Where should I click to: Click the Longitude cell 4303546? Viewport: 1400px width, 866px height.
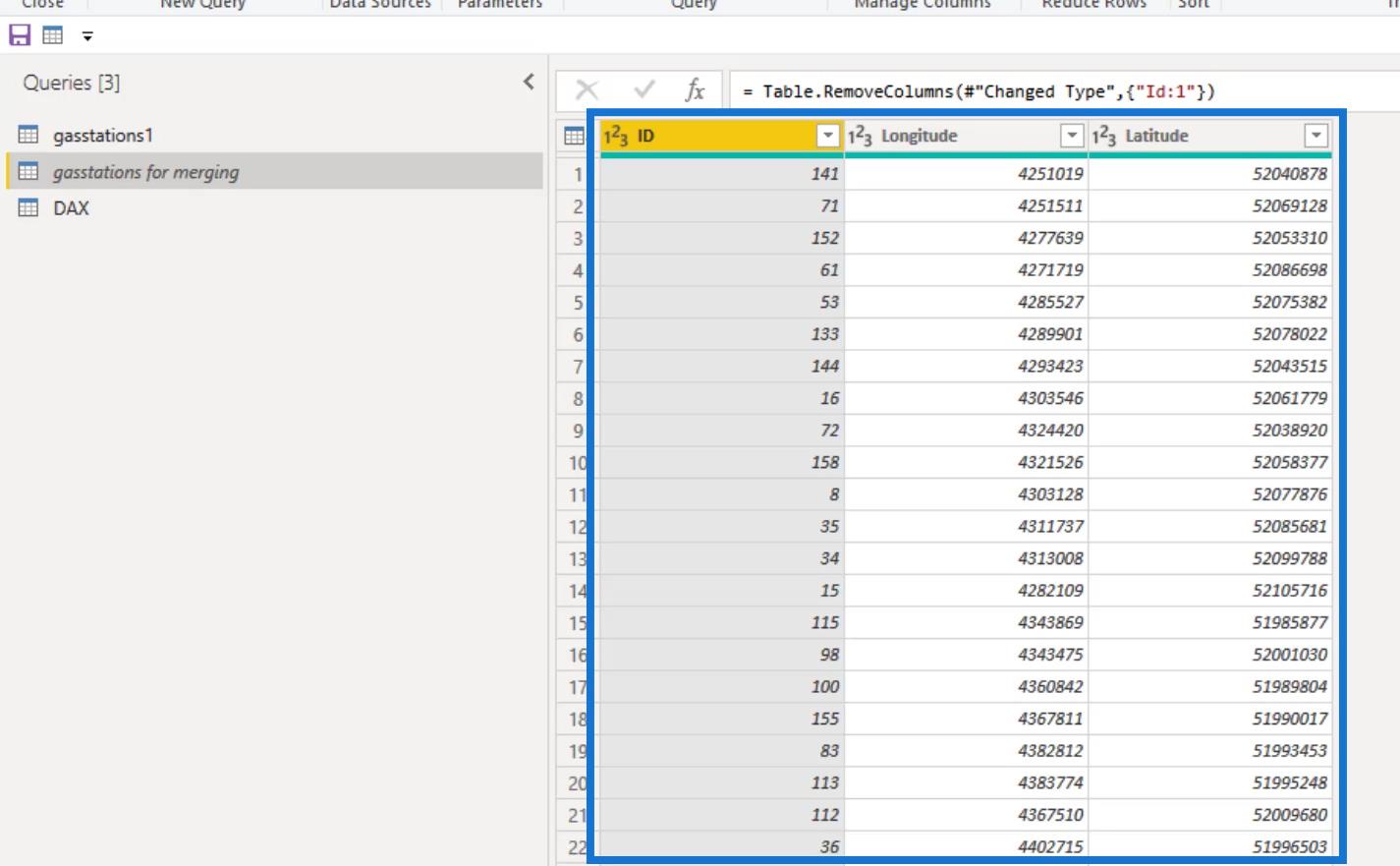[966, 398]
